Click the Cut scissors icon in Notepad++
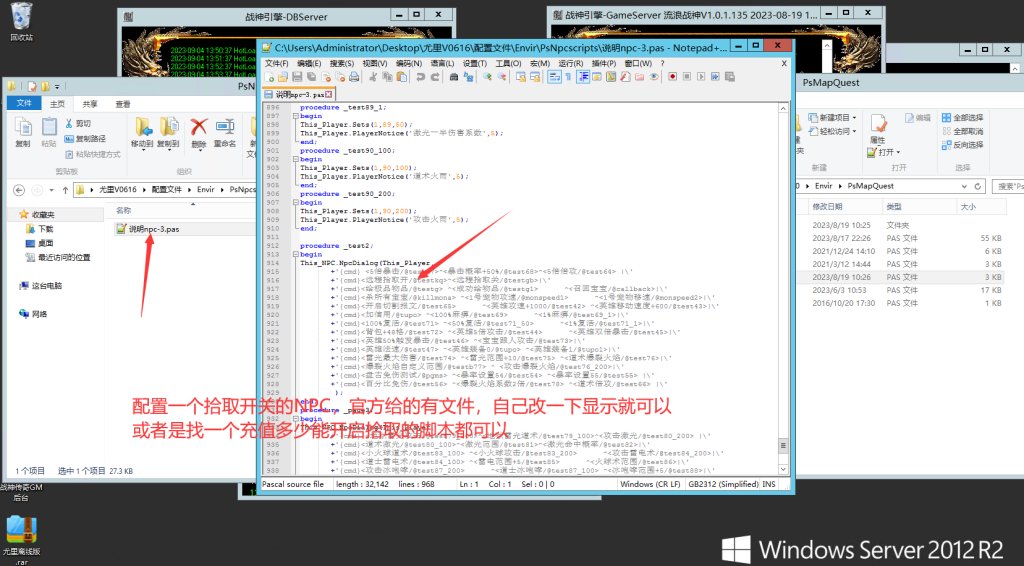This screenshot has height=566, width=1024. coord(373,77)
